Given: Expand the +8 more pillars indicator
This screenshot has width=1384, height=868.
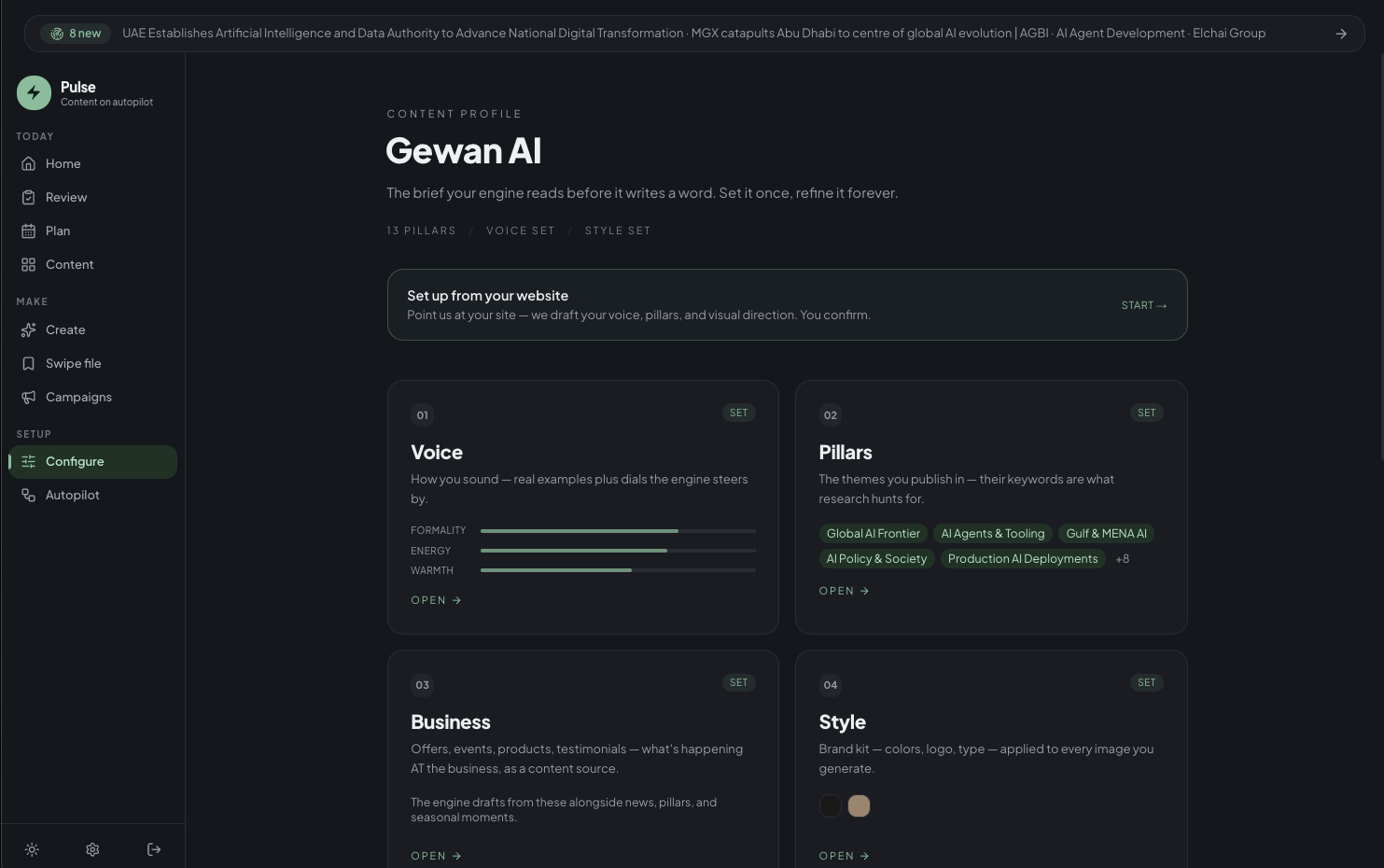Looking at the screenshot, I should [x=1122, y=559].
